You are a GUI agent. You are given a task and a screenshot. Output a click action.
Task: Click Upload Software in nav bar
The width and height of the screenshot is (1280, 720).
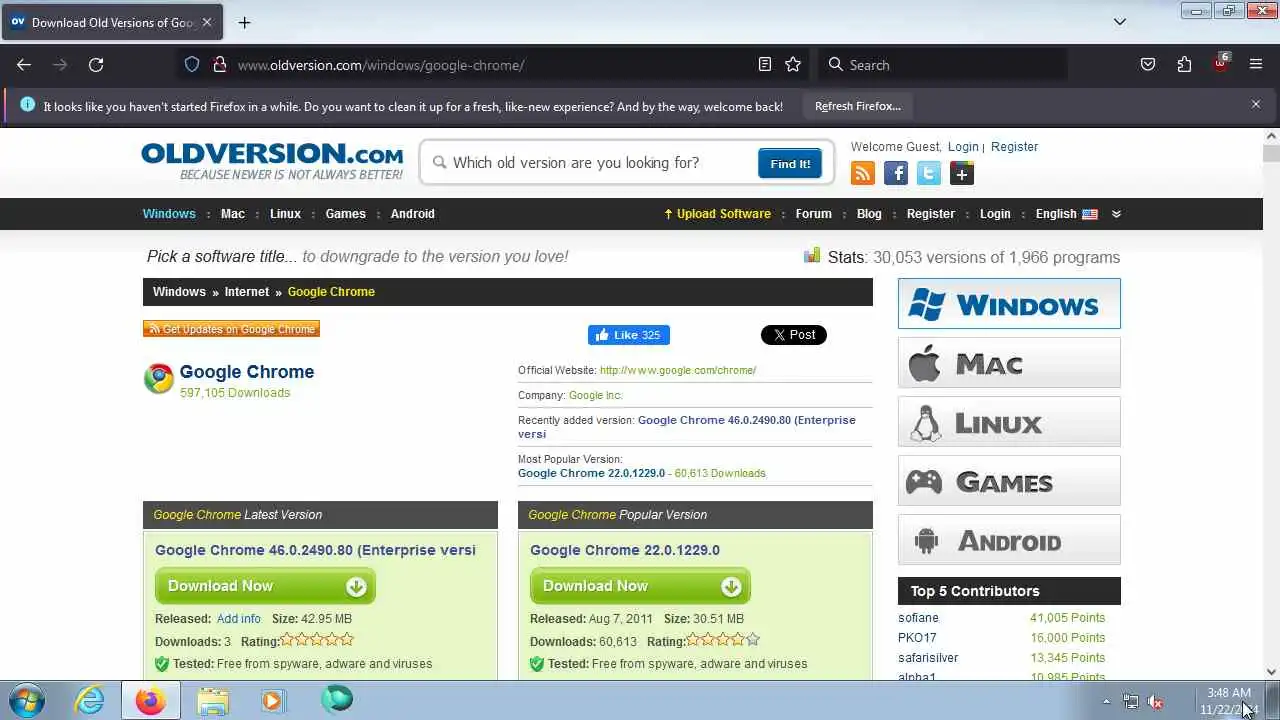pos(717,214)
